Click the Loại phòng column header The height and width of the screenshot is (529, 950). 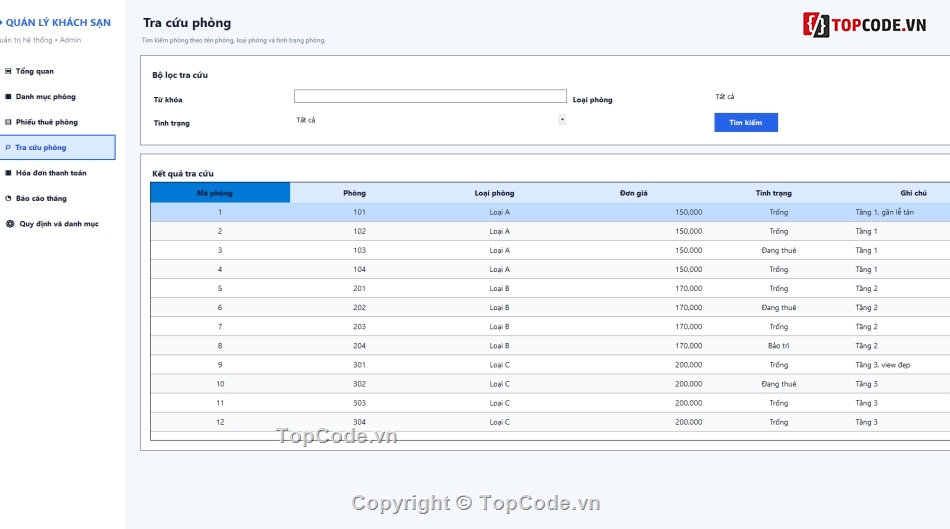[x=494, y=193]
